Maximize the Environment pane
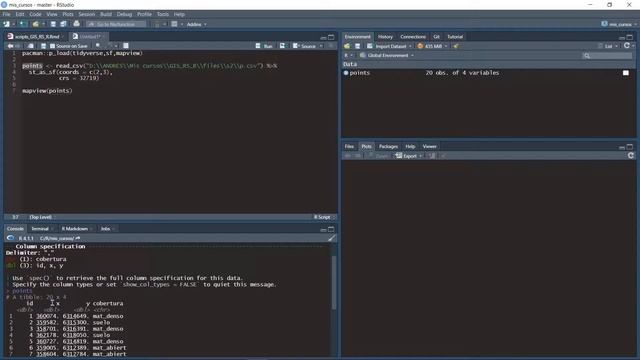The width and height of the screenshot is (640, 360). (x=630, y=37)
